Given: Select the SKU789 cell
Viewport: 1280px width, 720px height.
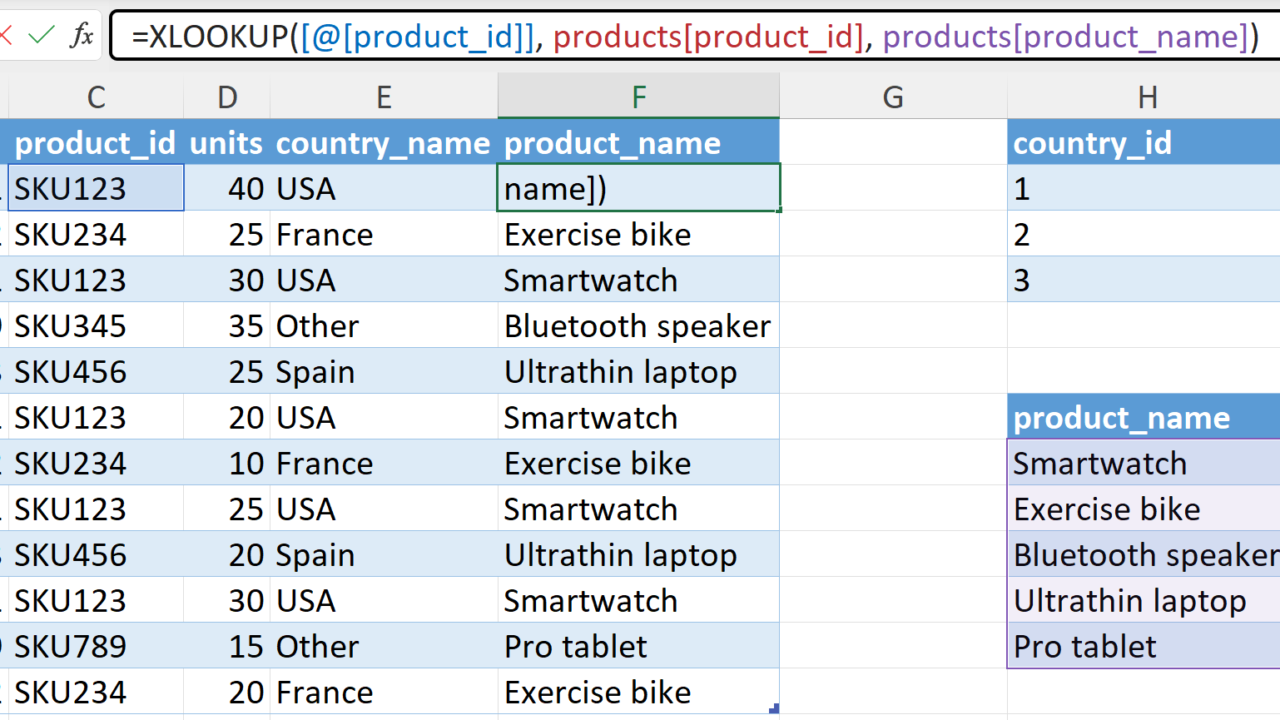Looking at the screenshot, I should pos(96,646).
